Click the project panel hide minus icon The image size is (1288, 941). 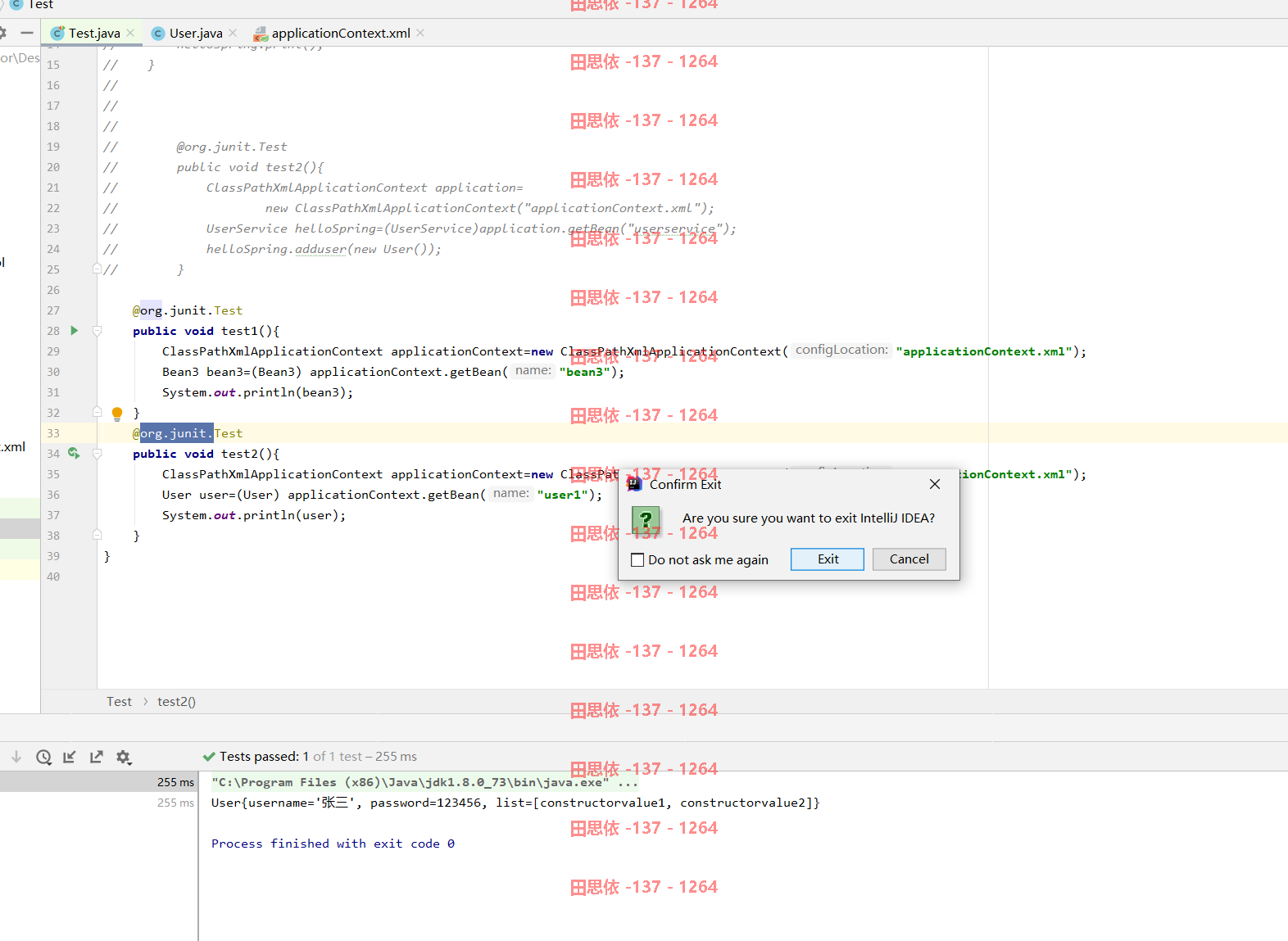(x=27, y=33)
